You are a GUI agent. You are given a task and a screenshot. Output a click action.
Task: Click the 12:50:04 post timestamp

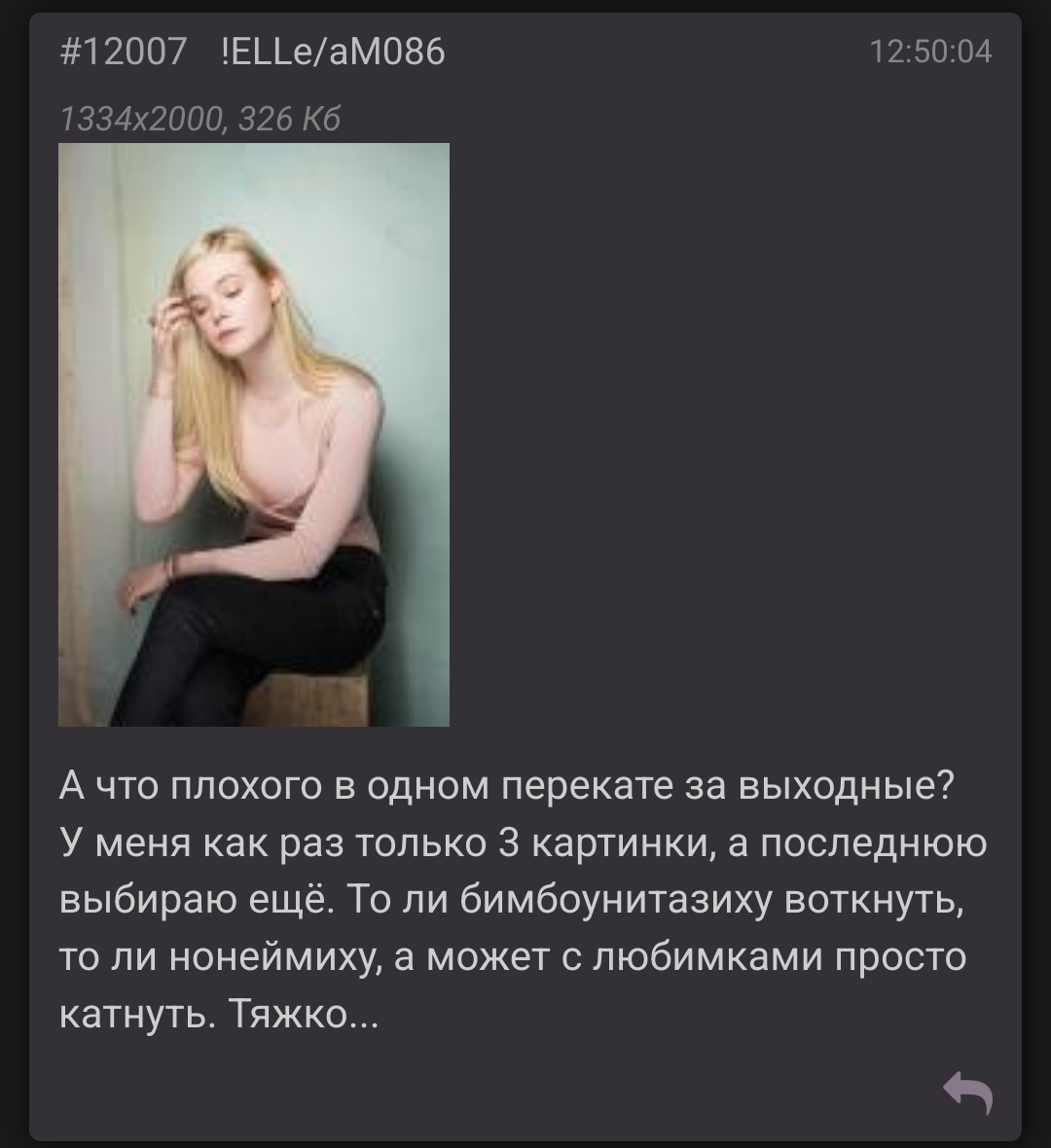point(930,52)
